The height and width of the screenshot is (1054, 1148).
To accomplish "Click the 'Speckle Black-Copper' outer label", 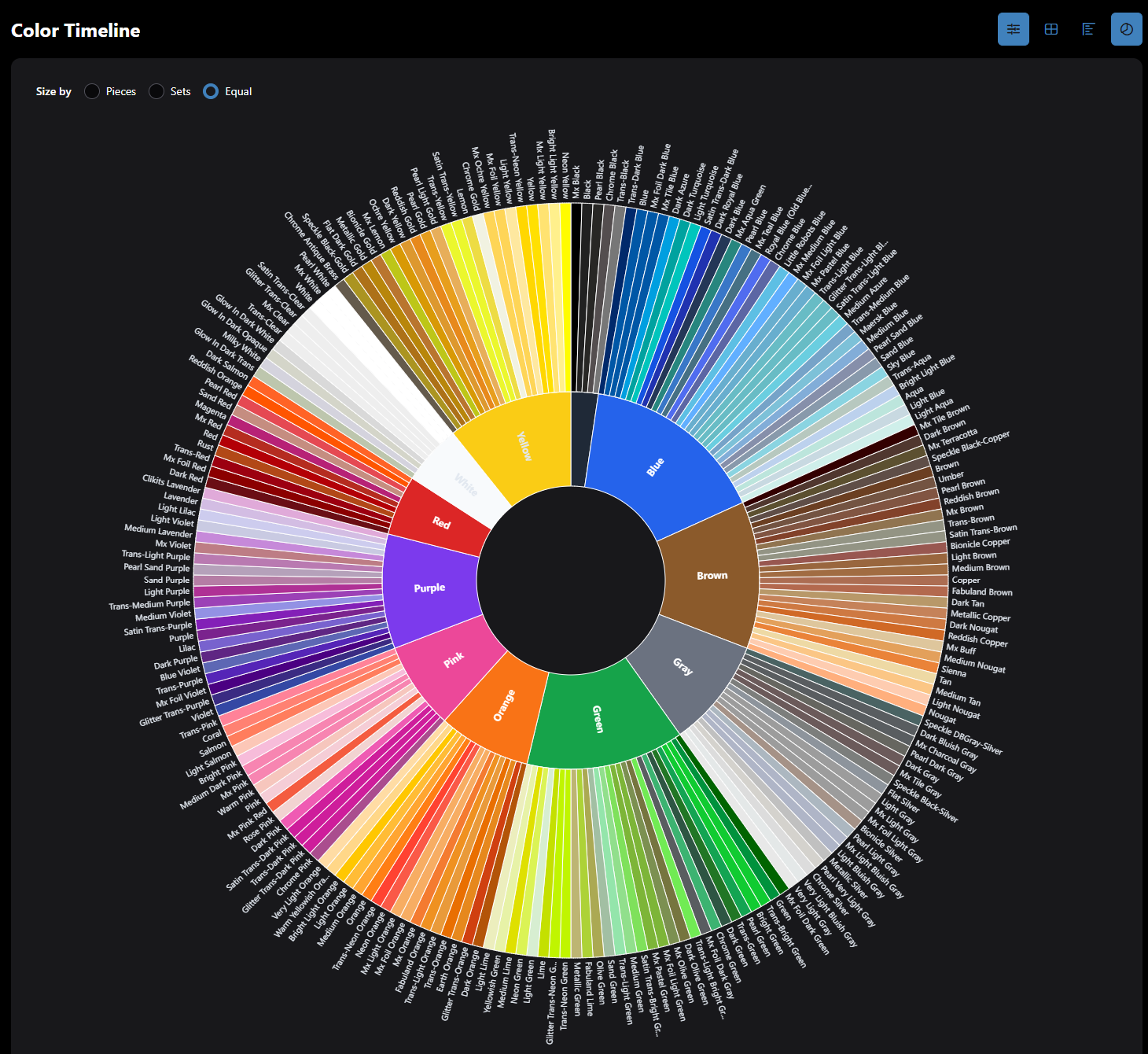I will [x=970, y=446].
